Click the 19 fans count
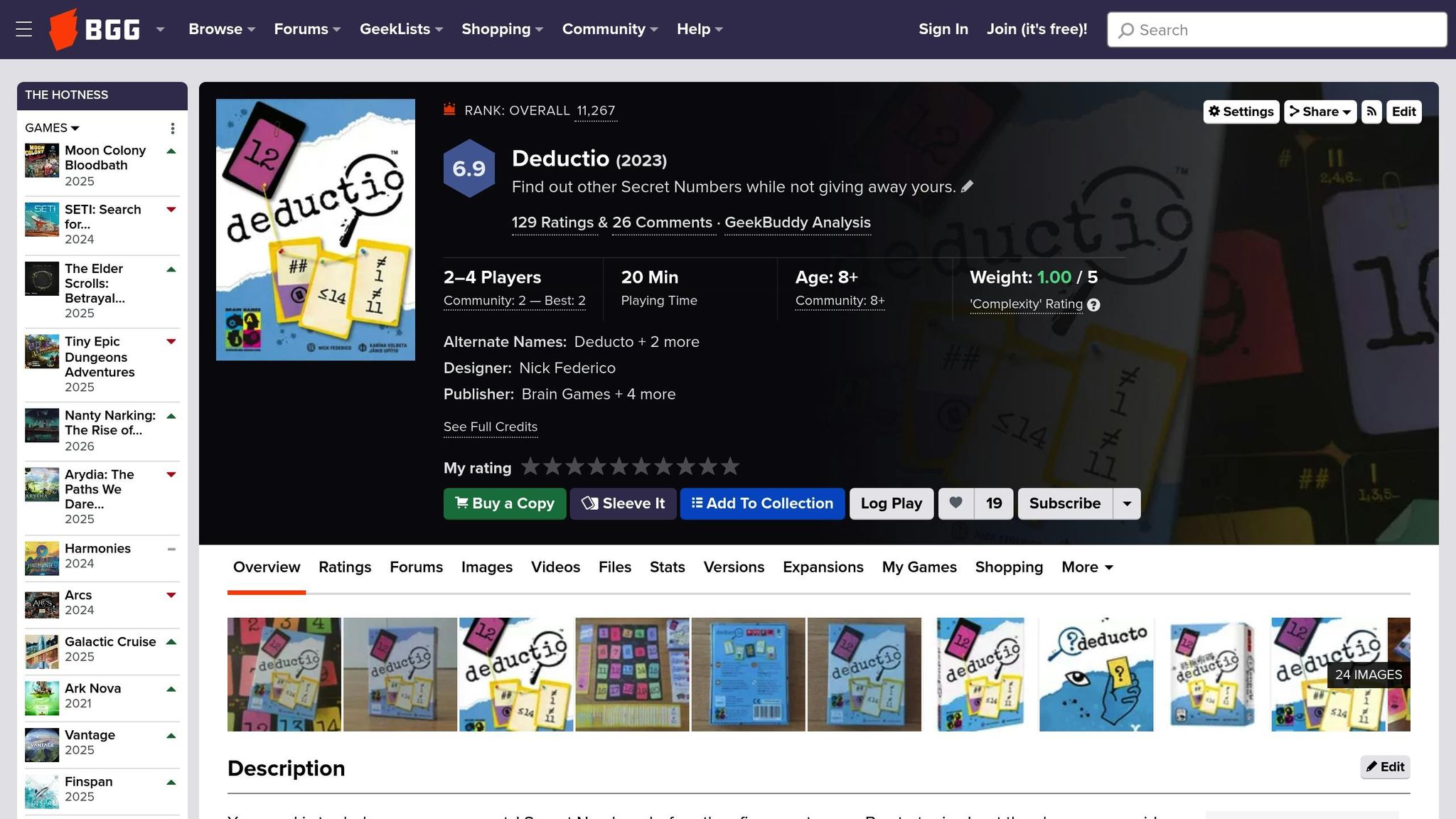The height and width of the screenshot is (819, 1456). [x=994, y=503]
